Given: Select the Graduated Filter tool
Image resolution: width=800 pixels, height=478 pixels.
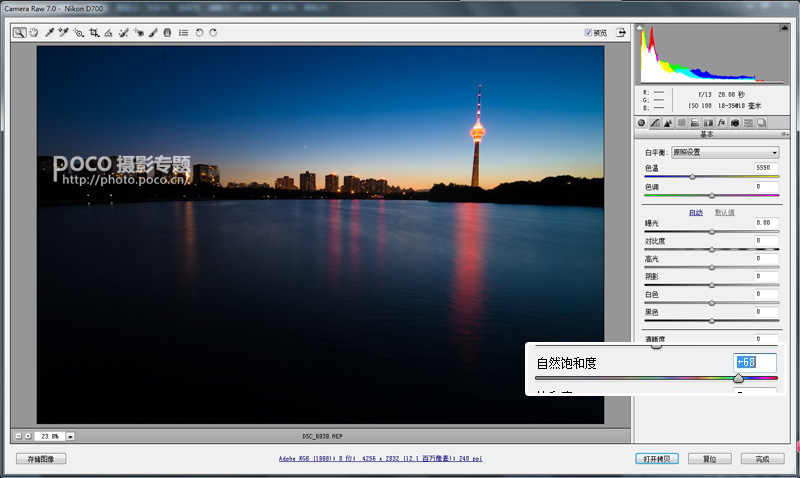Looking at the screenshot, I should [167, 33].
